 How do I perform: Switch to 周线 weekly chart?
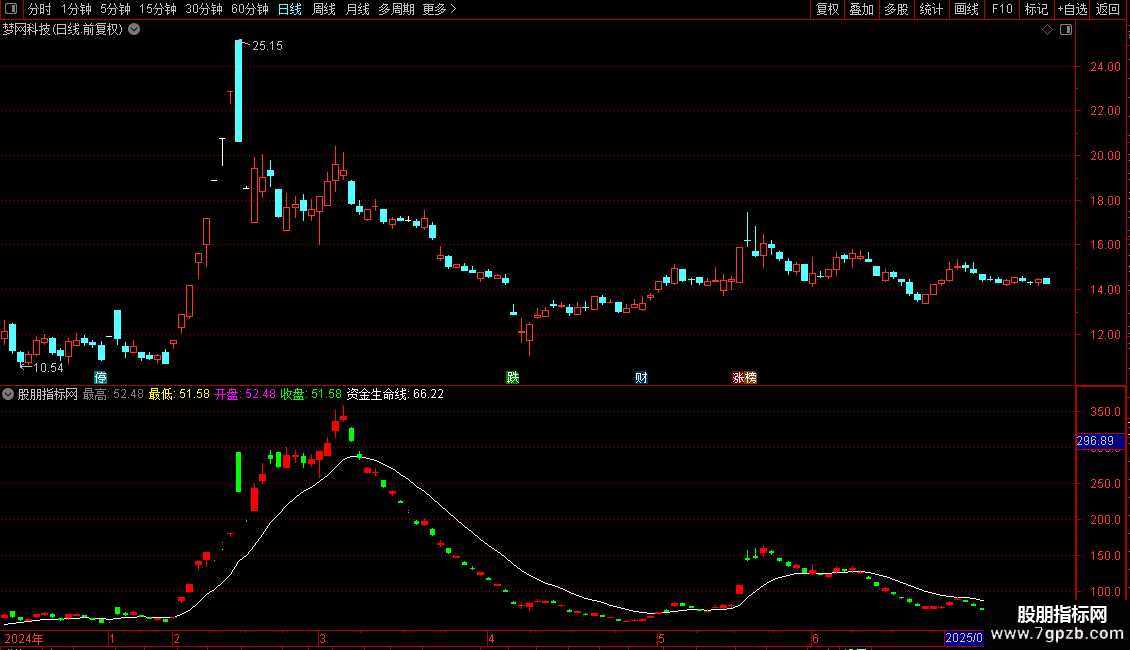[x=324, y=9]
